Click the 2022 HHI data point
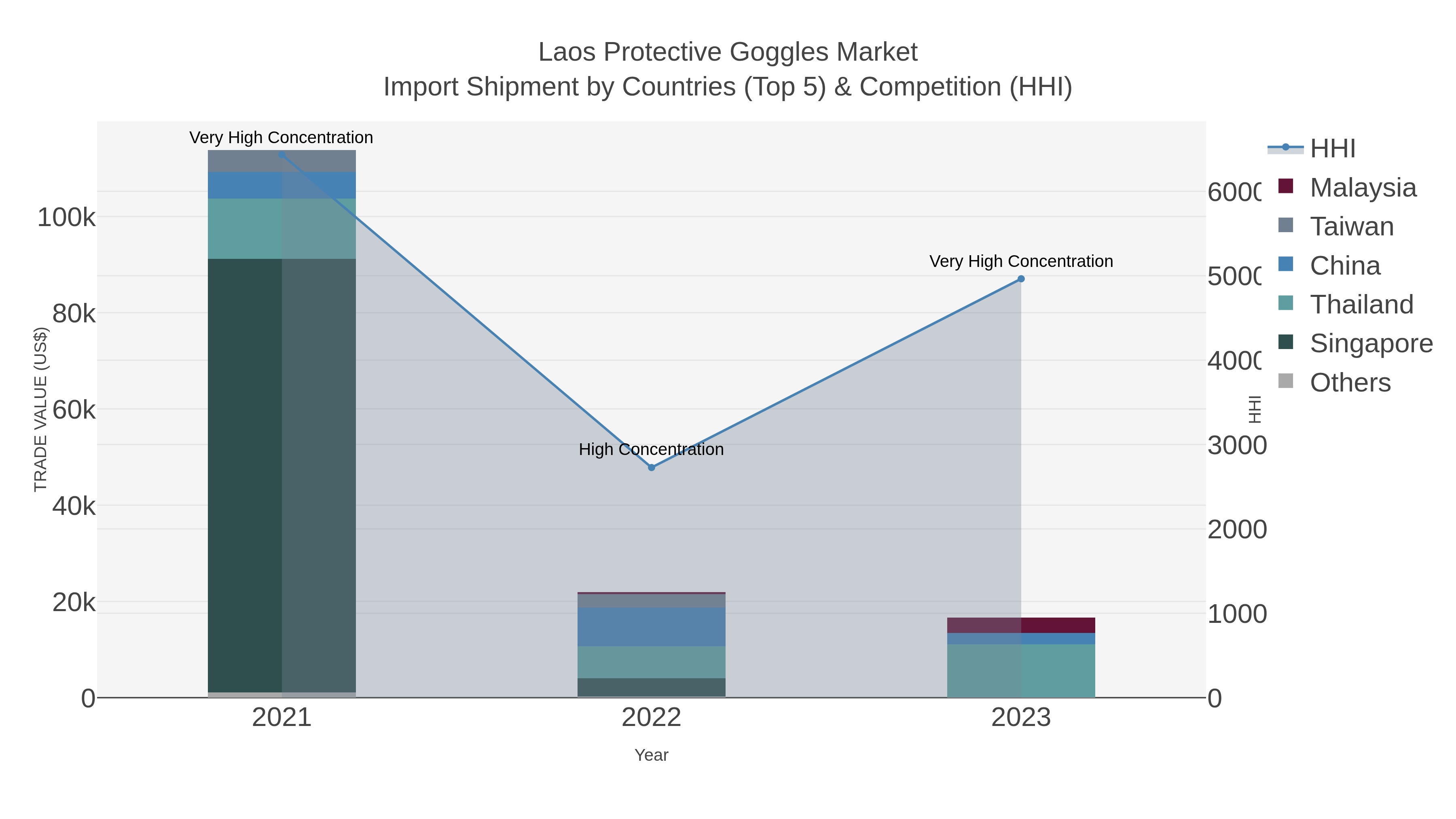Image resolution: width=1456 pixels, height=819 pixels. tap(651, 468)
